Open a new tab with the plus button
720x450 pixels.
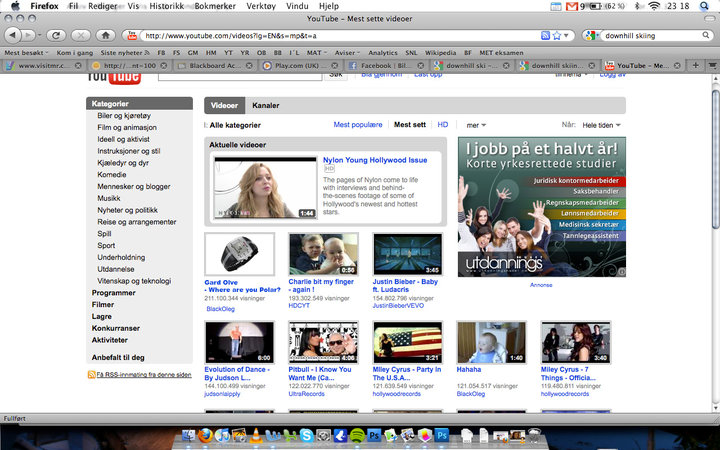696,66
